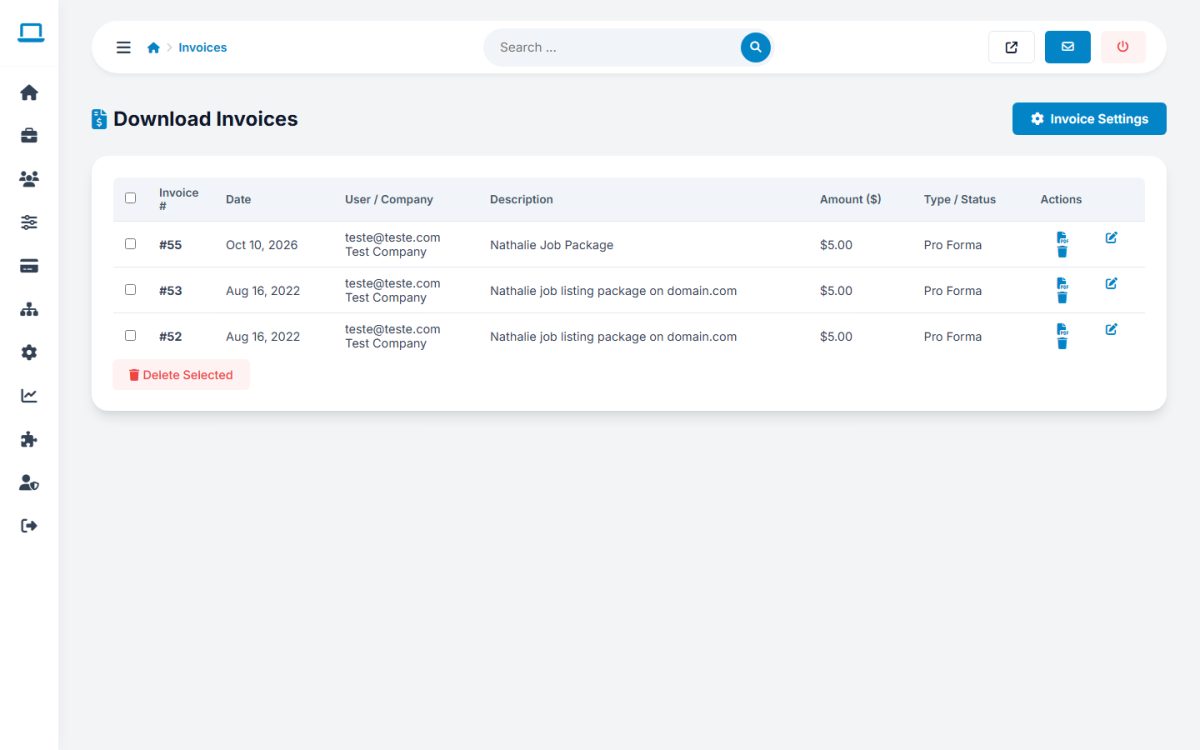Check the box for invoice #55

pyautogui.click(x=130, y=244)
